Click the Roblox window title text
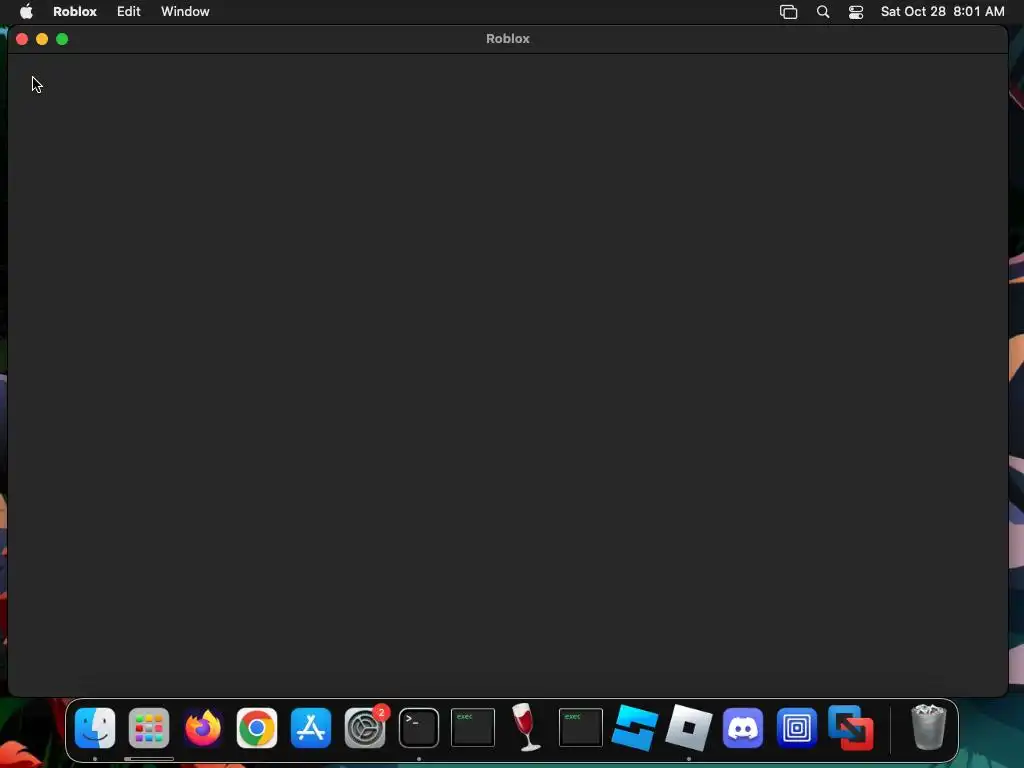1024x768 pixels. pos(507,39)
